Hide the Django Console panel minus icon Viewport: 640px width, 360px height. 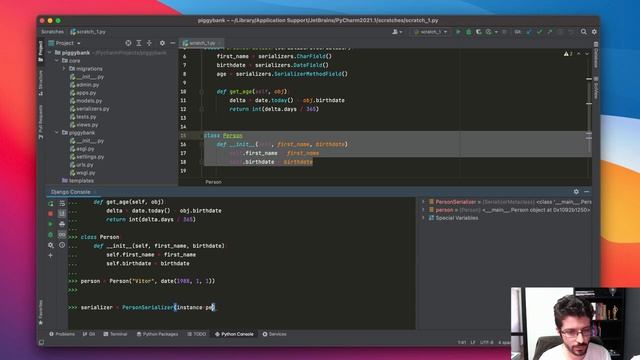point(587,191)
